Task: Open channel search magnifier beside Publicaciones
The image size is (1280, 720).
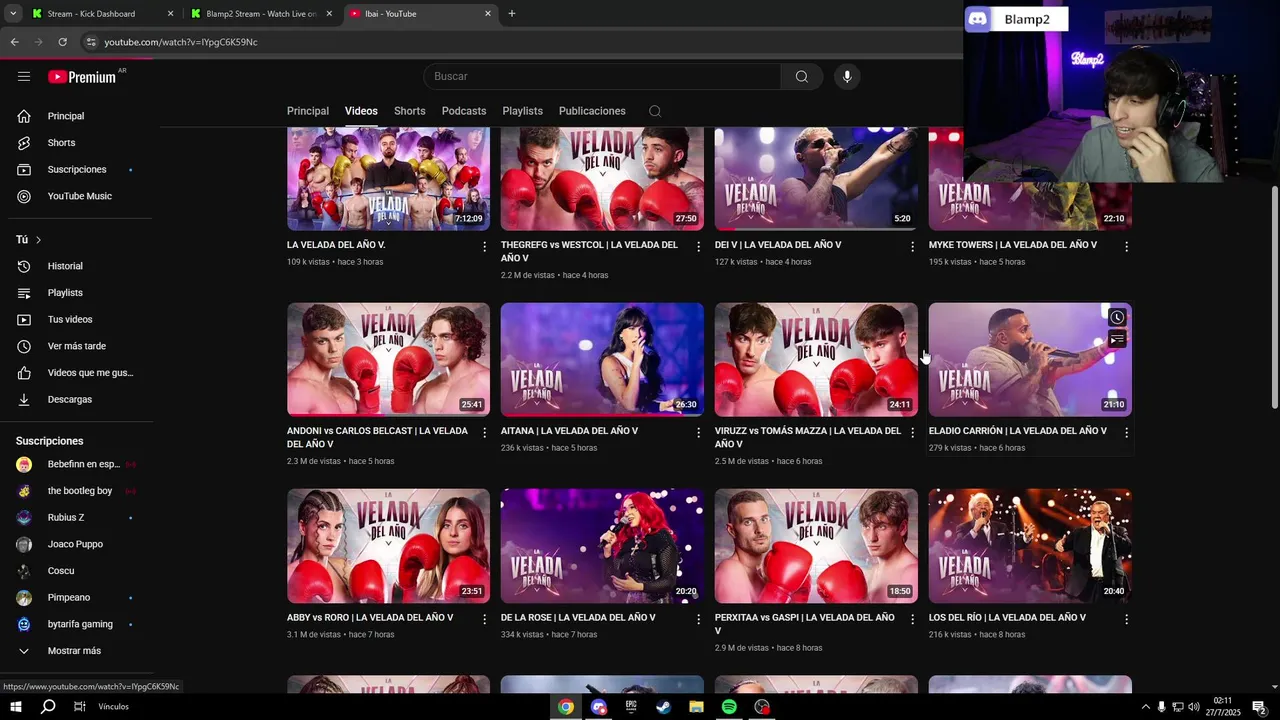Action: pyautogui.click(x=655, y=111)
